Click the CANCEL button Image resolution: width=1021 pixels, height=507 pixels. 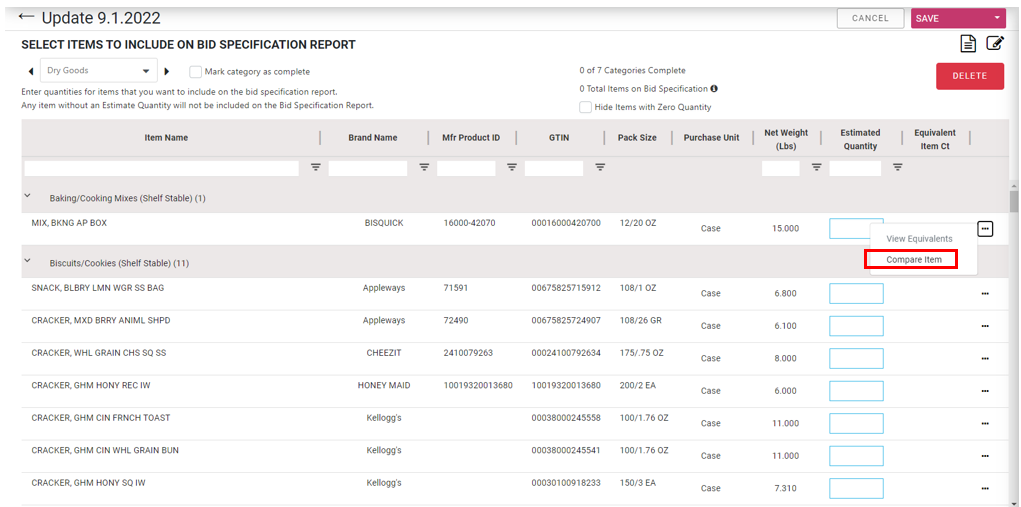coord(870,18)
